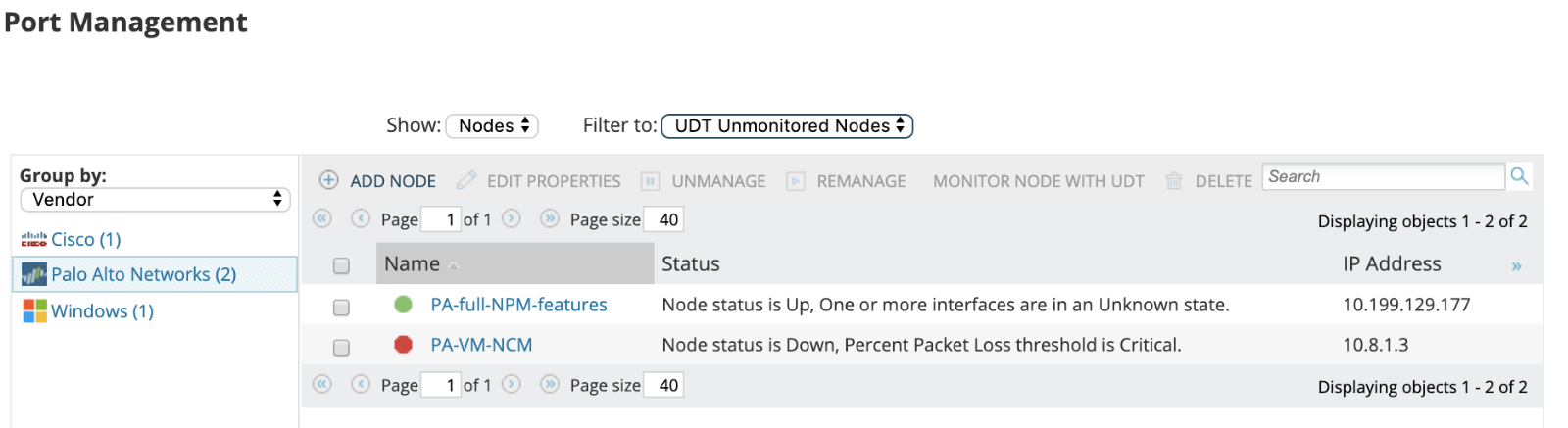Check the PA-full-NPM-features row checkbox

[341, 308]
